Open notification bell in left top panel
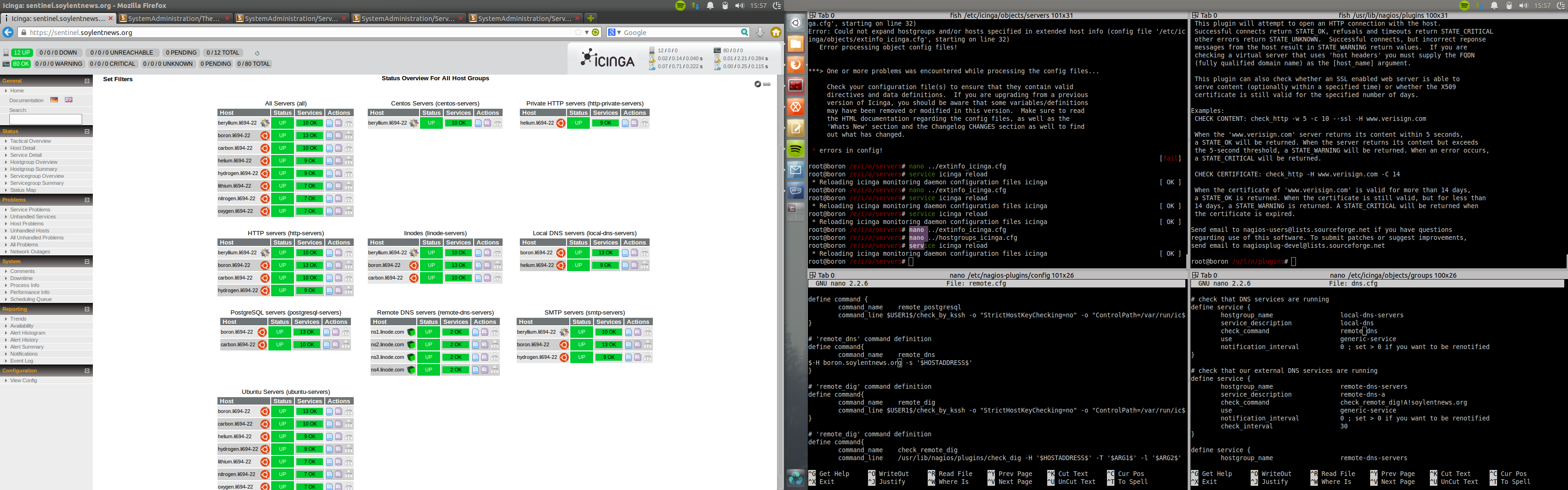Image resolution: width=1568 pixels, height=490 pixels. click(710, 6)
